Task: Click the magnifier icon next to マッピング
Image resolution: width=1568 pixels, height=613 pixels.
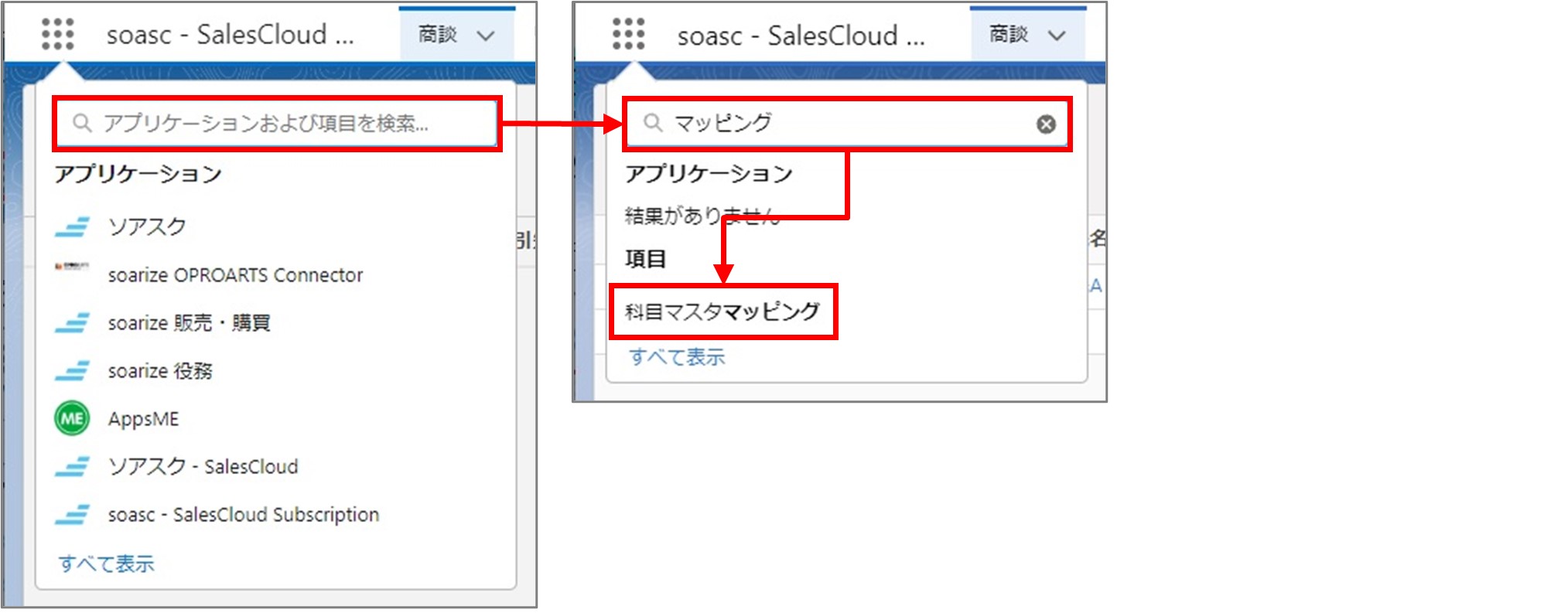Action: click(653, 123)
